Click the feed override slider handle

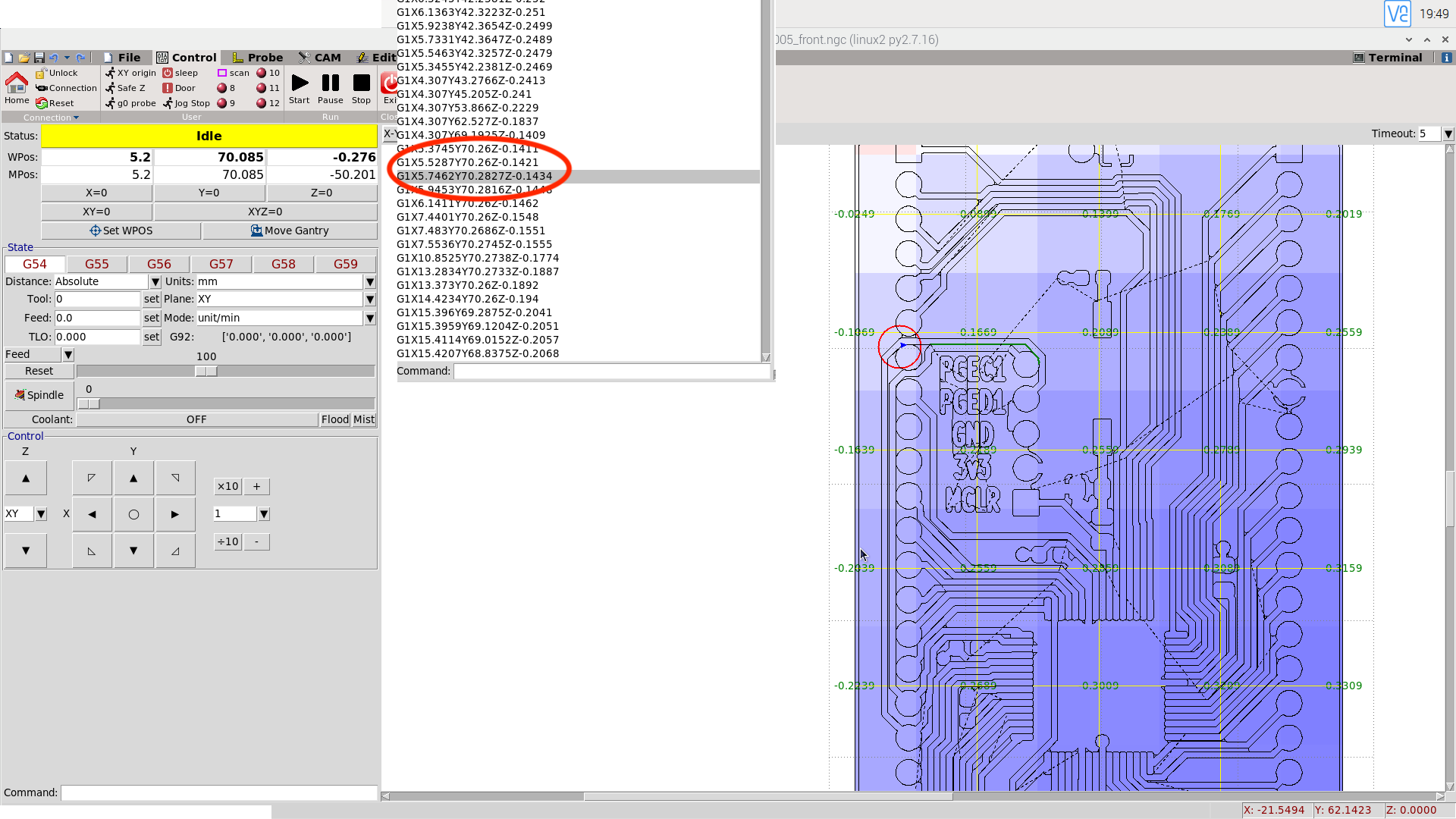pyautogui.click(x=206, y=372)
